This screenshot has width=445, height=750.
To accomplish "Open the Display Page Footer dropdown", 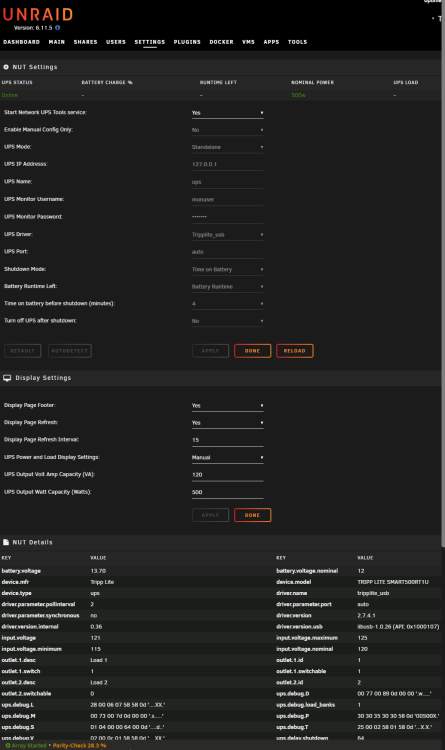I will click(228, 406).
